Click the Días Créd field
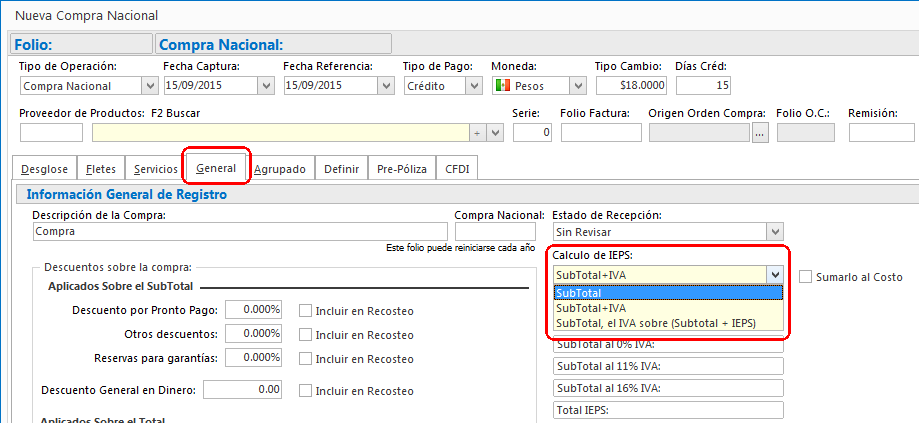Viewport: 919px width, 423px height. click(703, 86)
